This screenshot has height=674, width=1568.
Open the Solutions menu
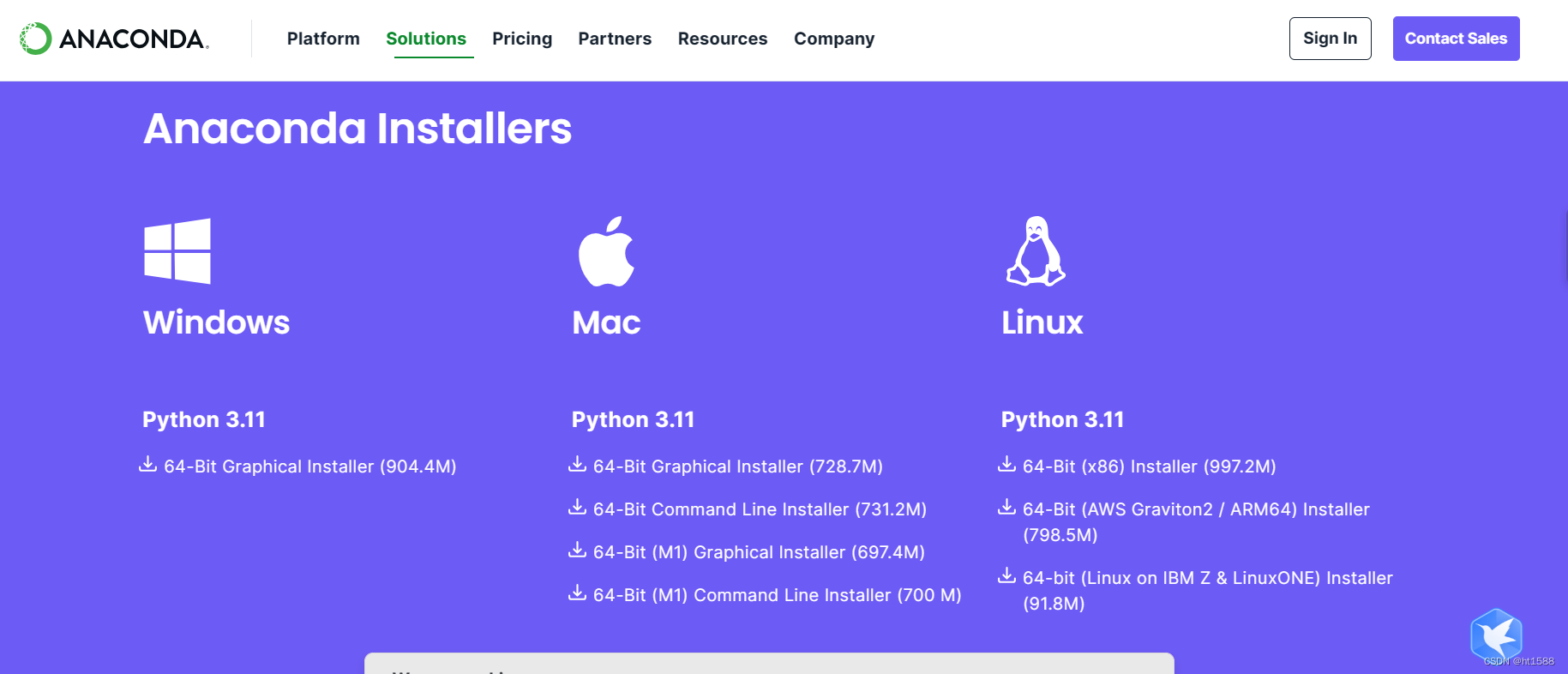(x=426, y=39)
